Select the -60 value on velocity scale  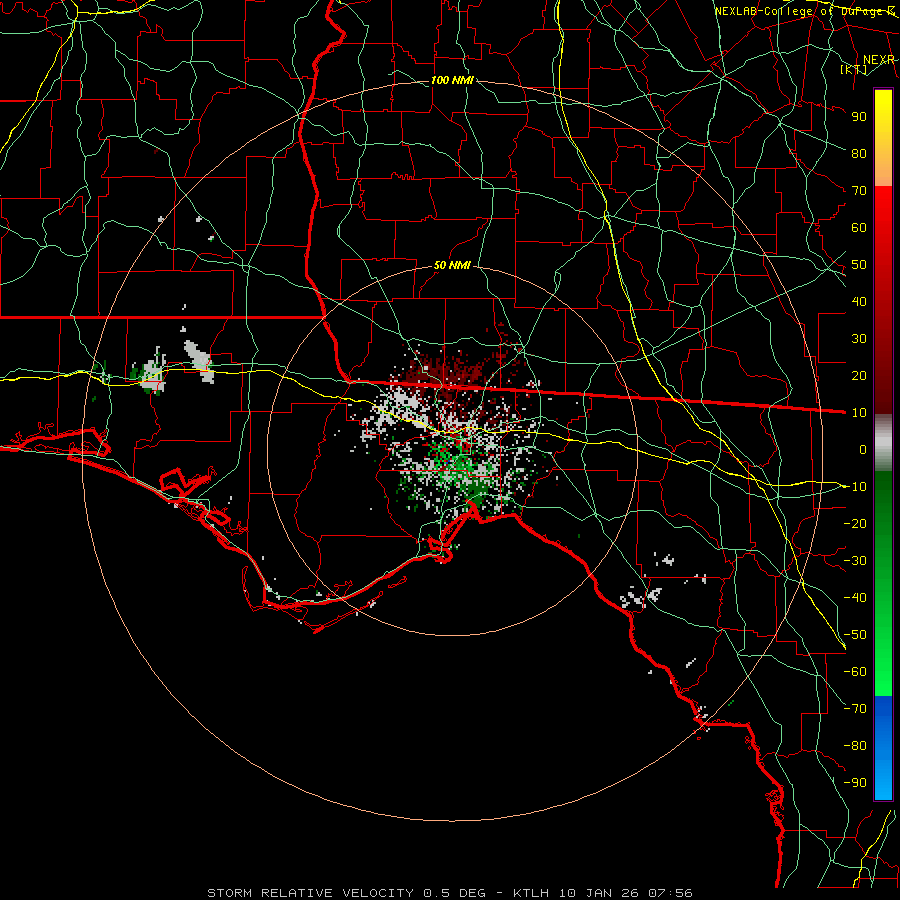[x=855, y=672]
